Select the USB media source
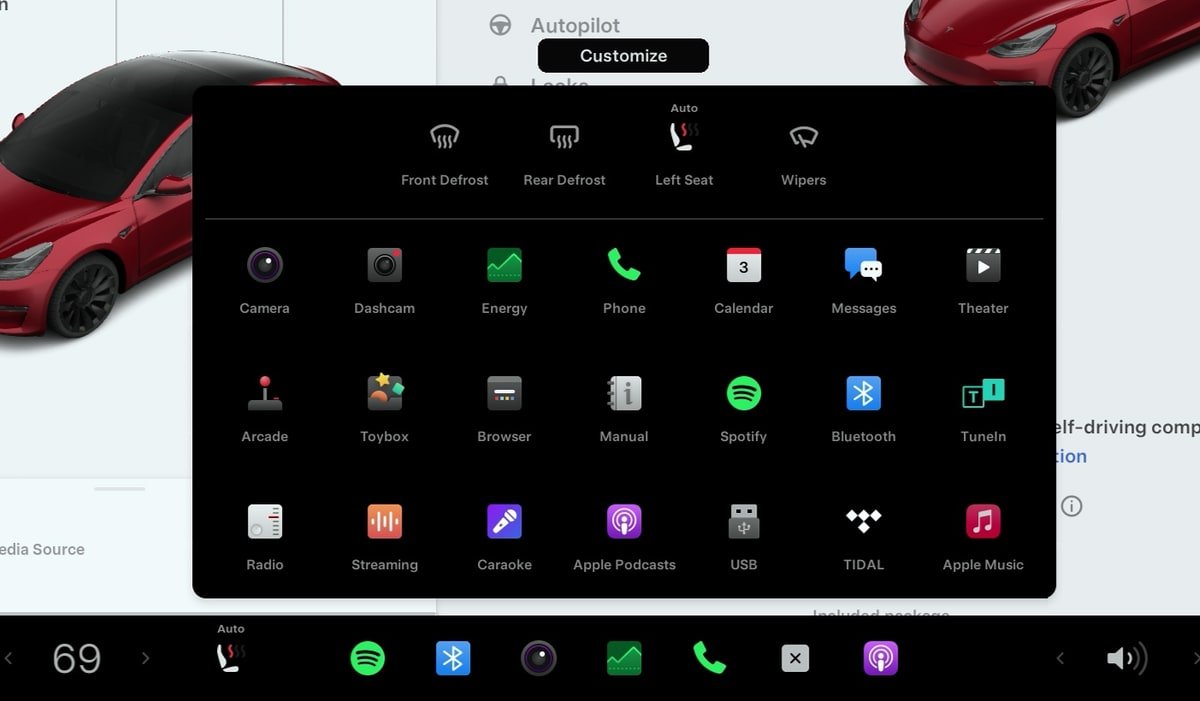The height and width of the screenshot is (701, 1200). pos(743,537)
